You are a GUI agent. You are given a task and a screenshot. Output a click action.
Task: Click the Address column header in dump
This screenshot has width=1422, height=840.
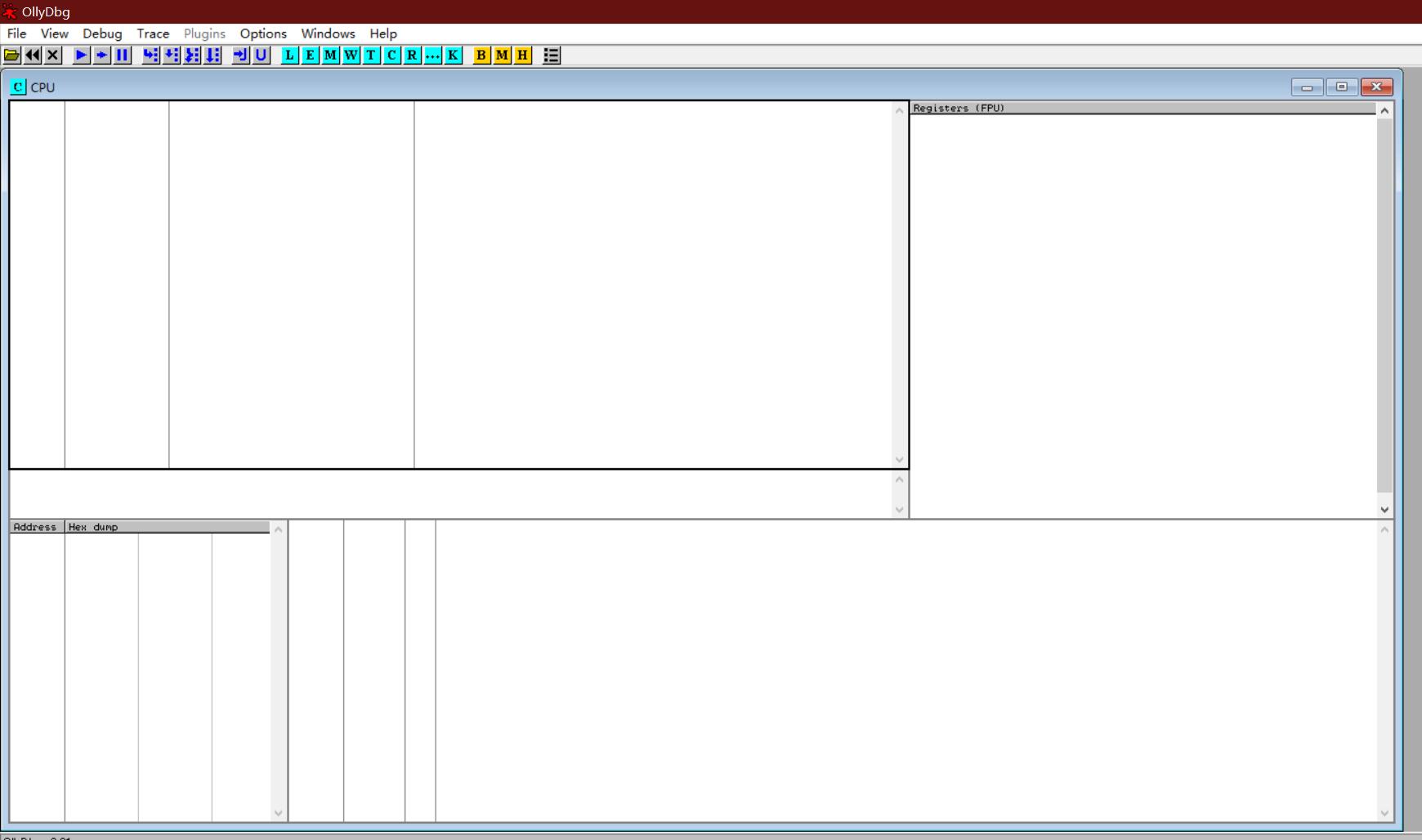[x=37, y=527]
